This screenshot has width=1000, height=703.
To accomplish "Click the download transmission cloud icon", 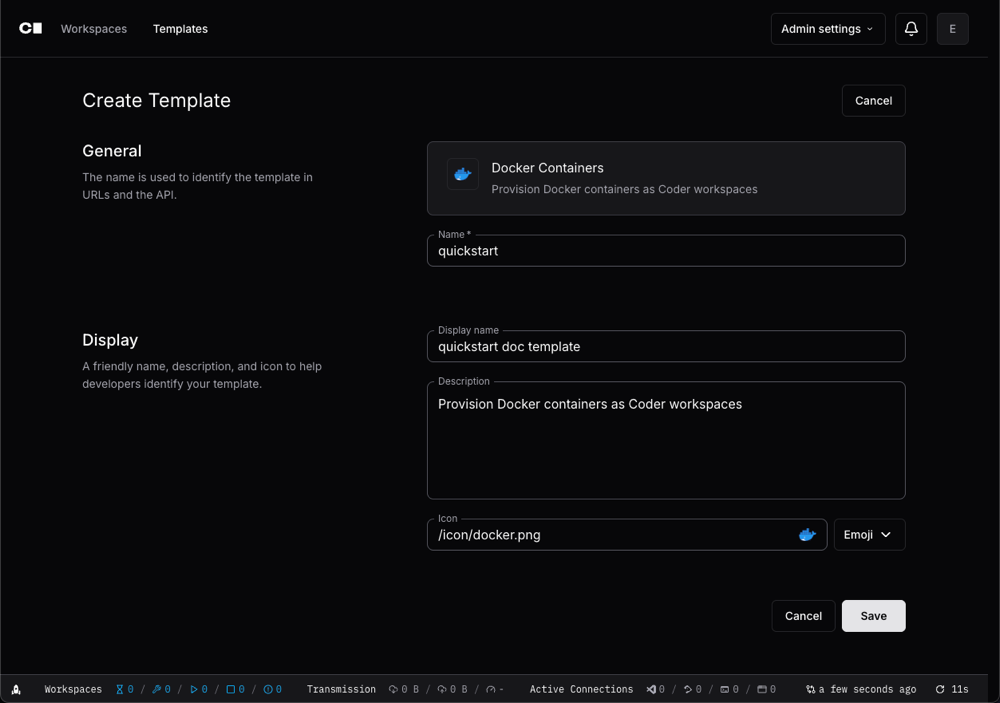I will click(393, 689).
